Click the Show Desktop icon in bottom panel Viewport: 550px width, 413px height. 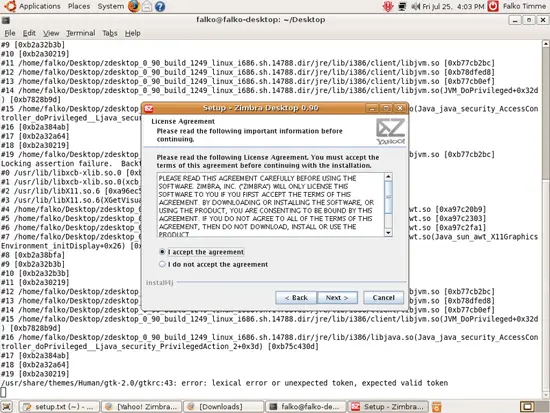pyautogui.click(x=7, y=406)
